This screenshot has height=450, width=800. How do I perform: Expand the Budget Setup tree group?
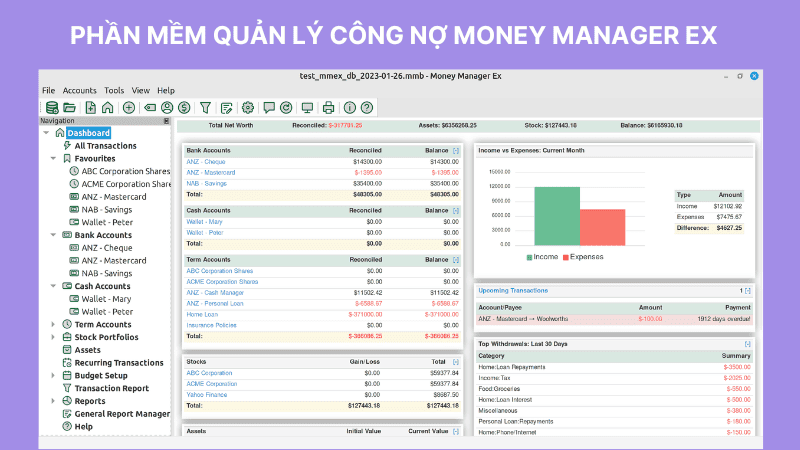tap(53, 376)
